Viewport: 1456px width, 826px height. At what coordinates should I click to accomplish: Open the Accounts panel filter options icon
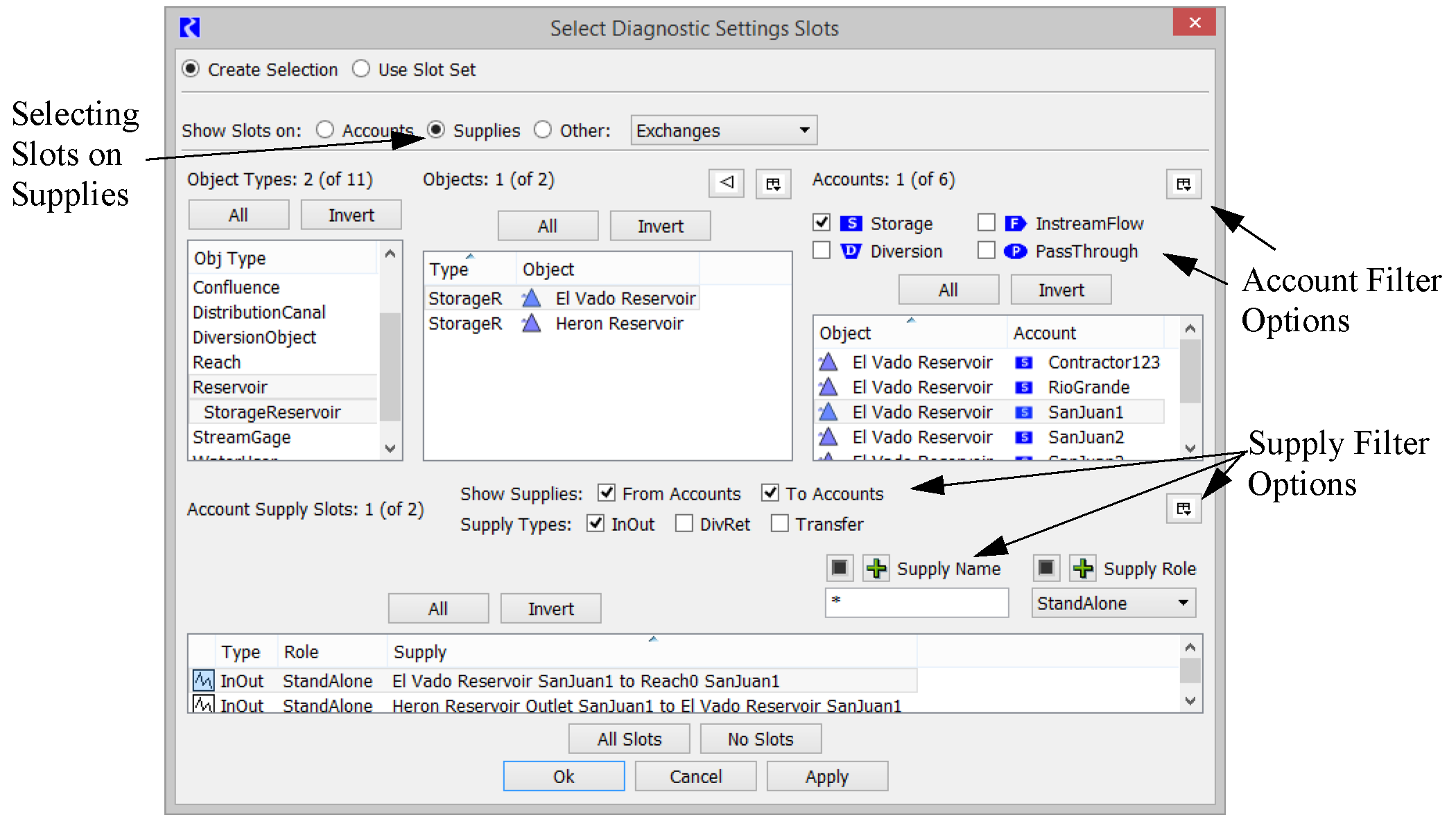tap(1183, 184)
